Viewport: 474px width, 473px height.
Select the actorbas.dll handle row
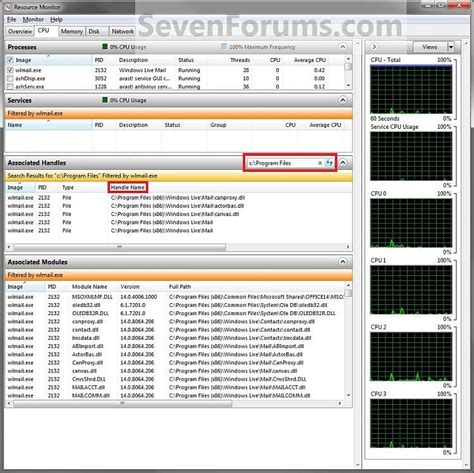point(178,206)
